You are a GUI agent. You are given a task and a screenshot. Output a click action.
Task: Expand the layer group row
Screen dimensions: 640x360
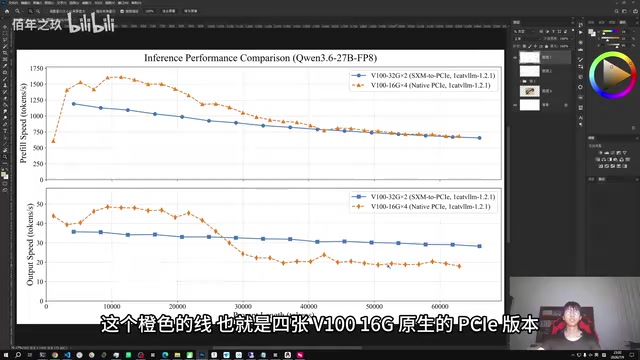tap(521, 81)
